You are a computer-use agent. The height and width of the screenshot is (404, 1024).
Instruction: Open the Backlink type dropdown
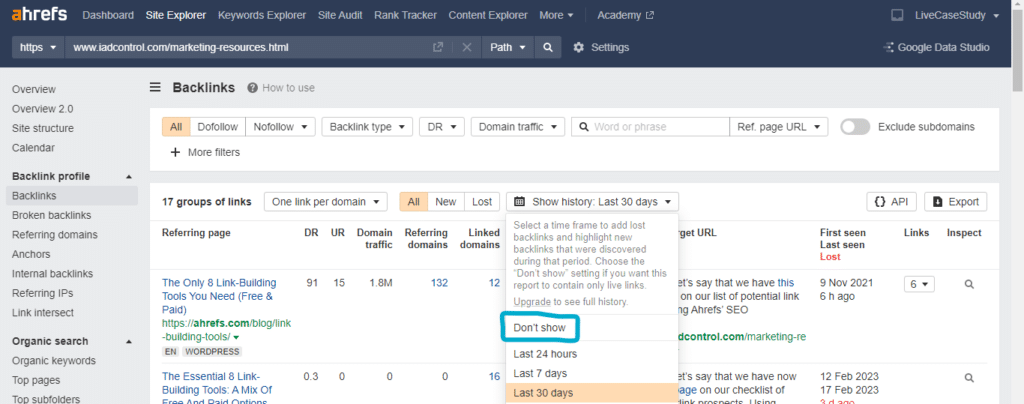(x=367, y=127)
